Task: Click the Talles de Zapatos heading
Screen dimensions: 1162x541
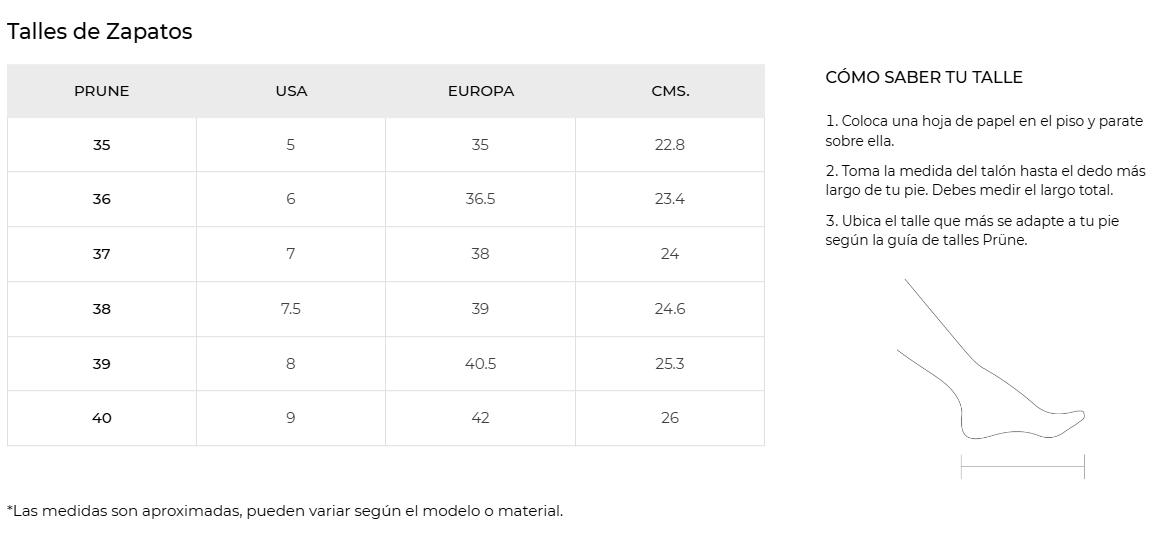Action: (99, 32)
